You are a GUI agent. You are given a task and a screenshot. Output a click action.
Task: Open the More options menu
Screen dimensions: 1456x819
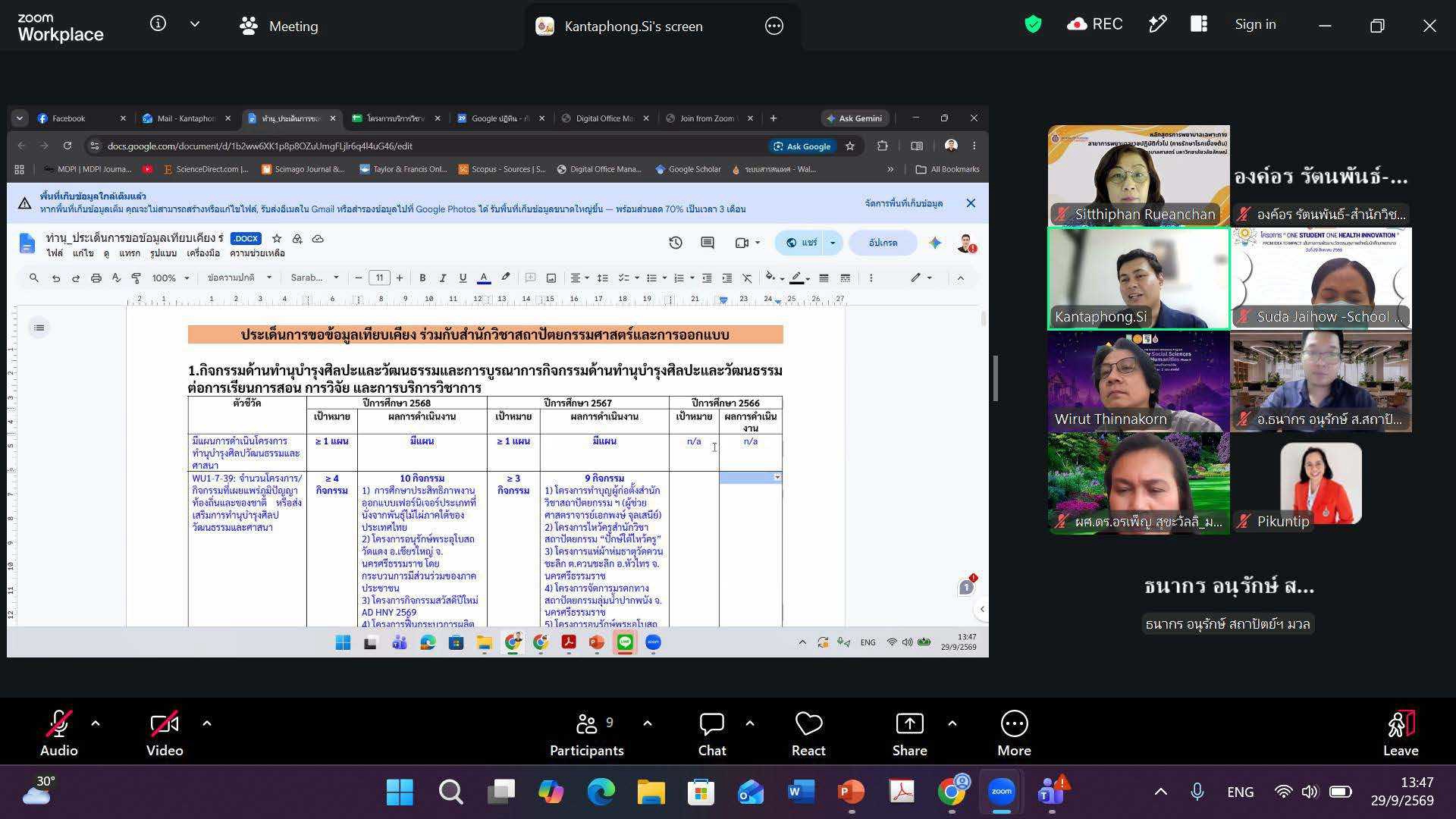(1014, 734)
